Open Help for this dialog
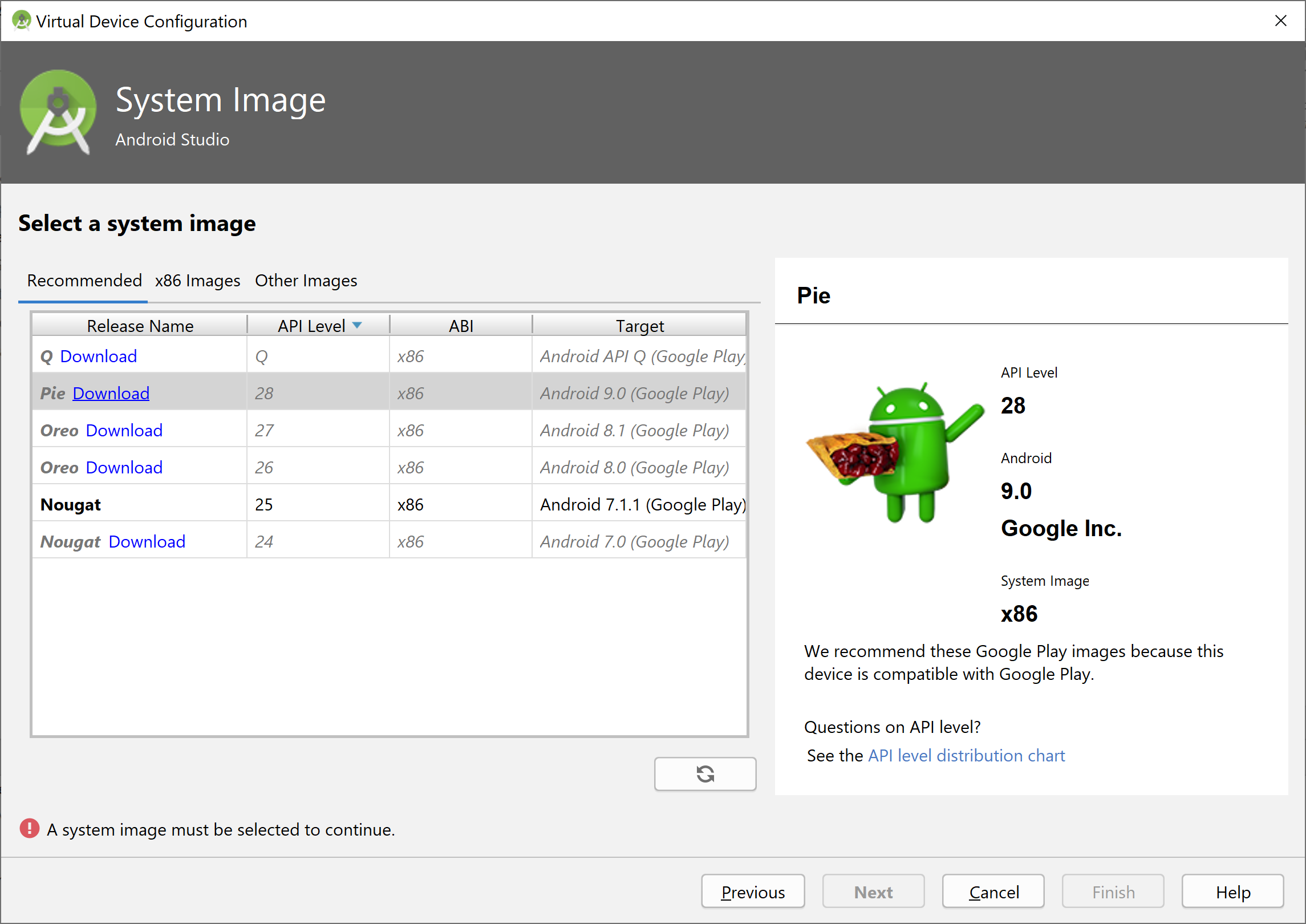The width and height of the screenshot is (1306, 924). point(1233,892)
